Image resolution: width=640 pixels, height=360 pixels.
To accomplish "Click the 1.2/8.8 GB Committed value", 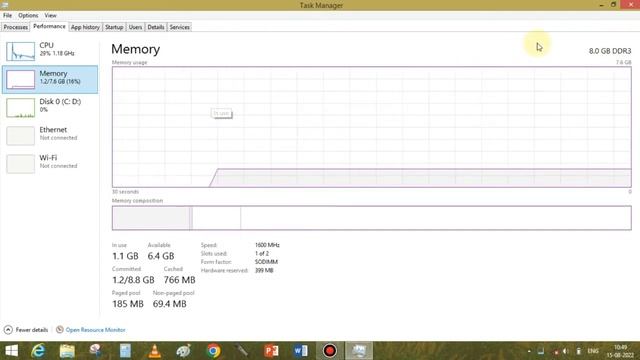I will pos(133,280).
